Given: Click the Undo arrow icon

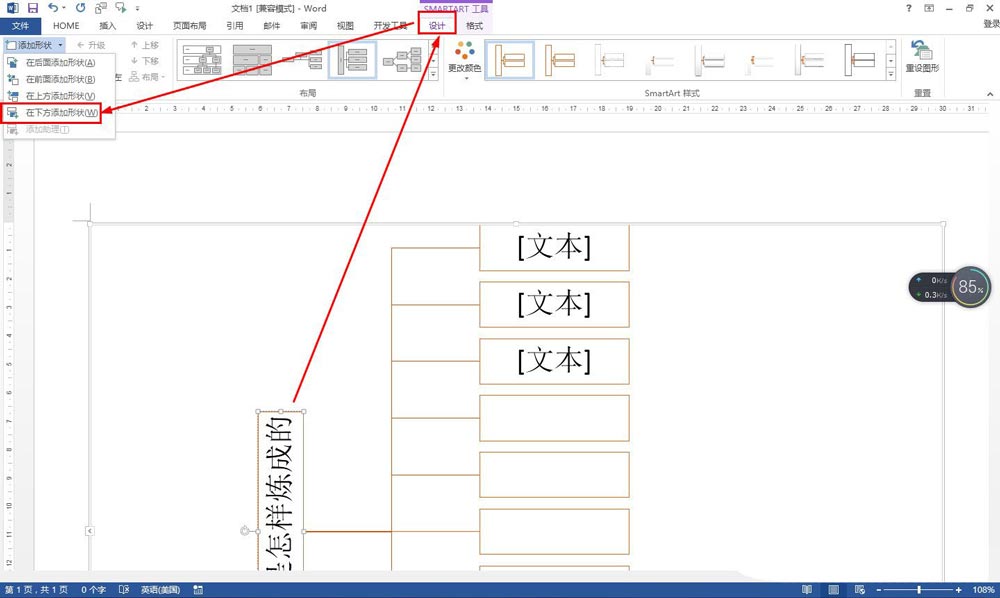Looking at the screenshot, I should pyautogui.click(x=53, y=8).
